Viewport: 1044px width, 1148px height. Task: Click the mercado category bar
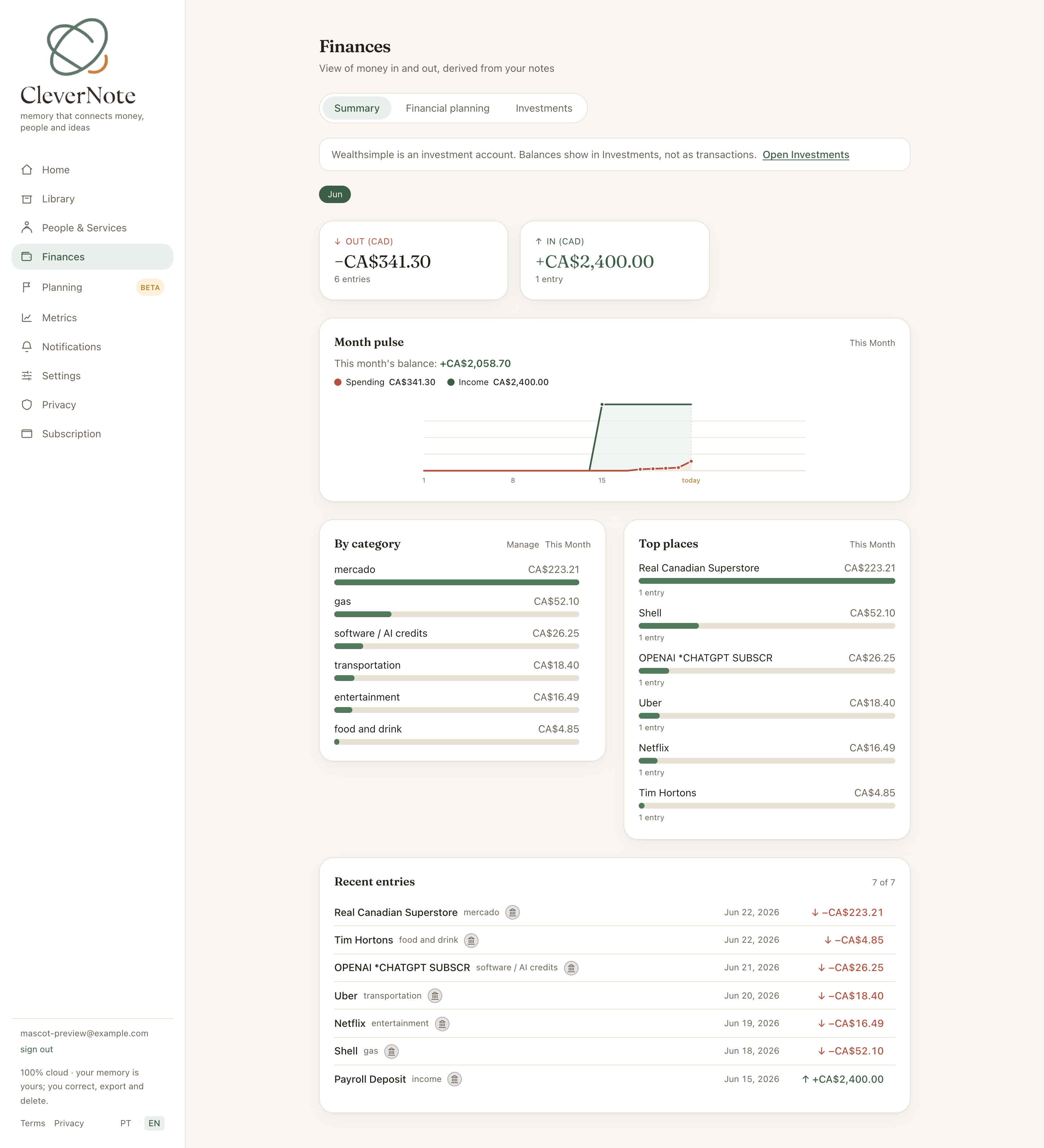[456, 583]
